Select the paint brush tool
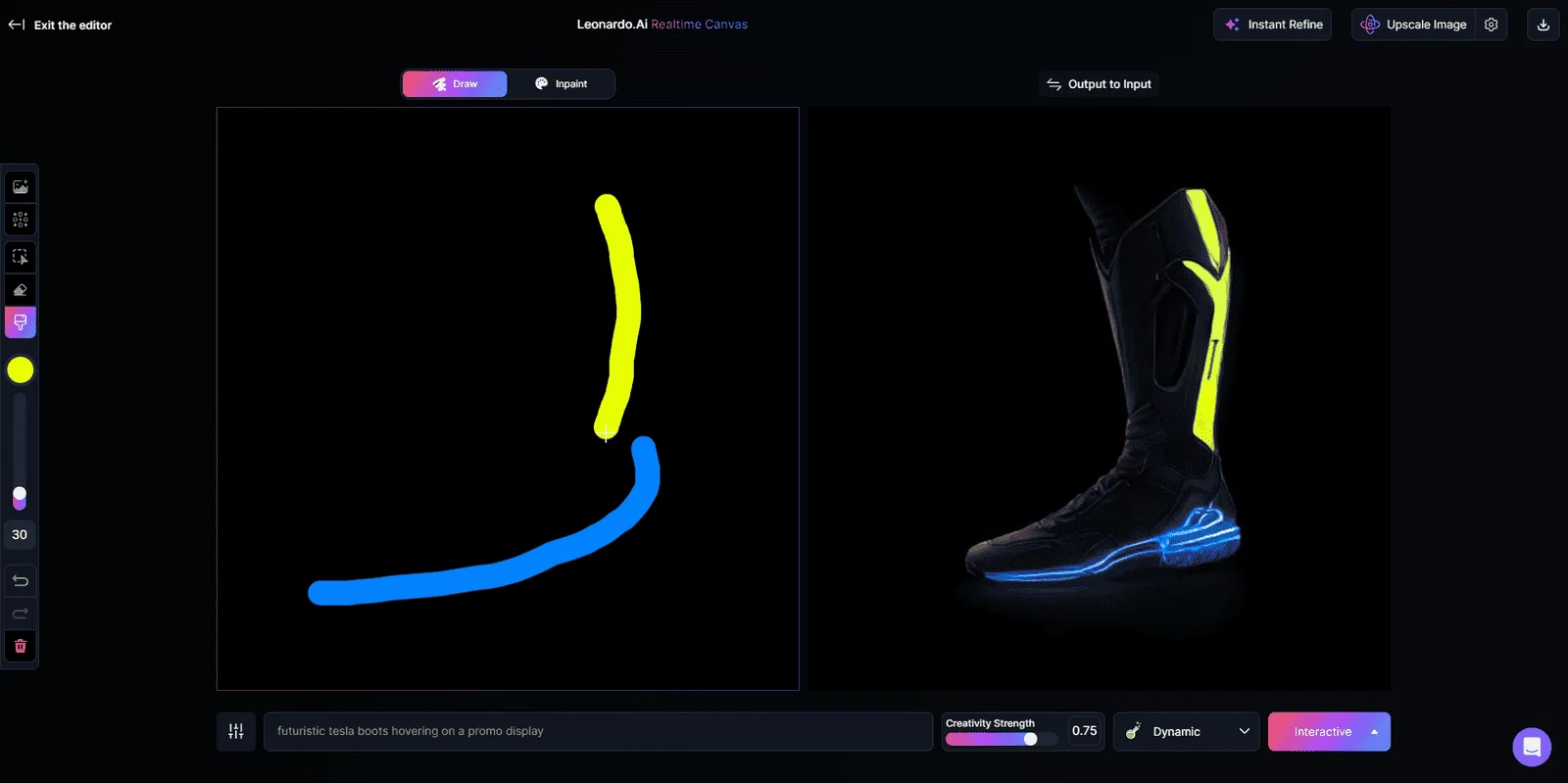The width and height of the screenshot is (1568, 783). (x=21, y=322)
